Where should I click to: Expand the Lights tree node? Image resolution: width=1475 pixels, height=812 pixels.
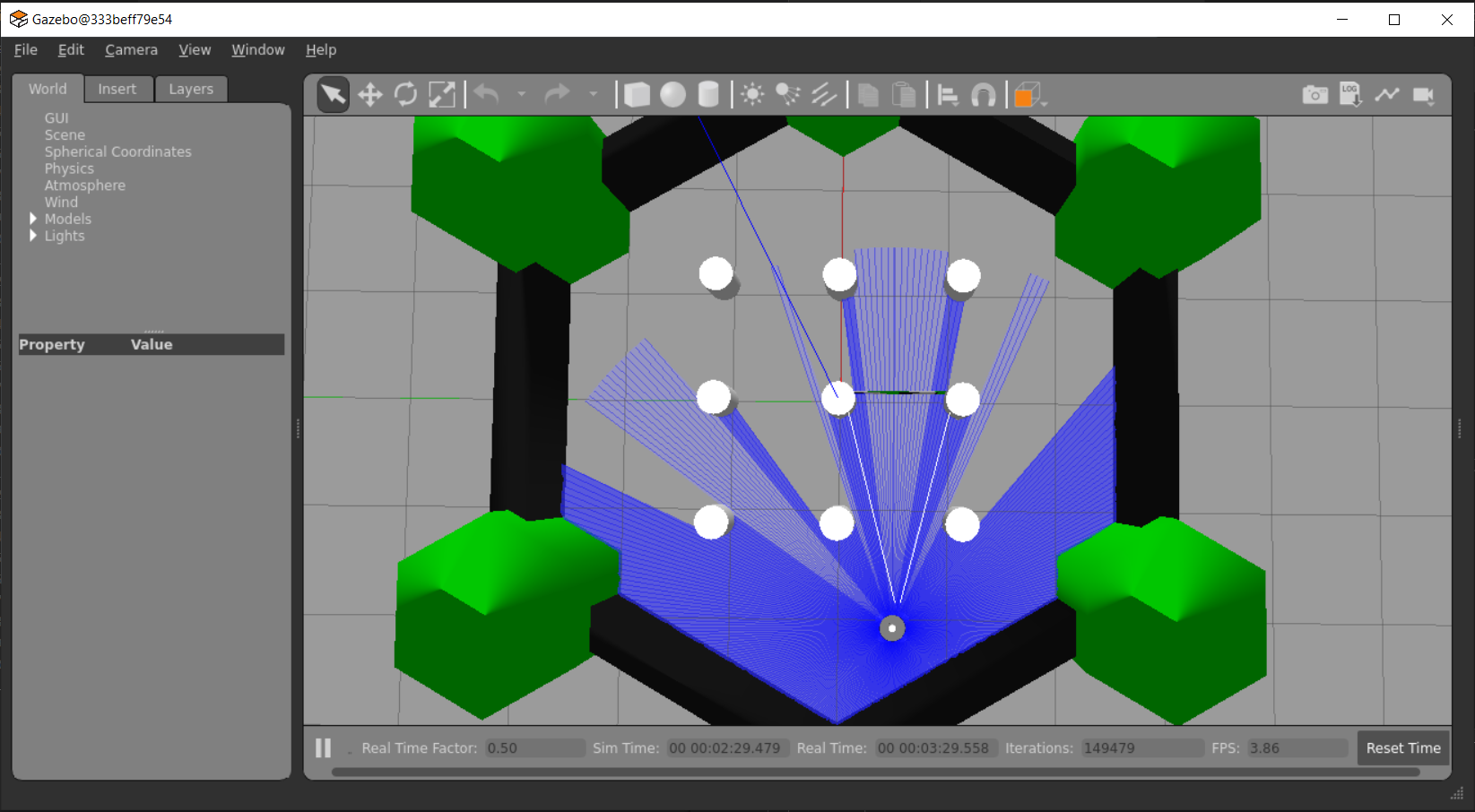click(x=33, y=236)
